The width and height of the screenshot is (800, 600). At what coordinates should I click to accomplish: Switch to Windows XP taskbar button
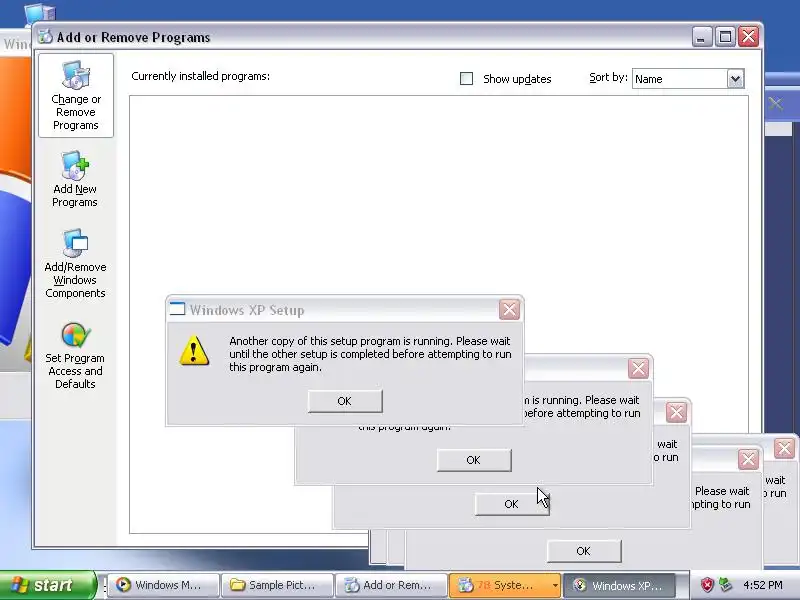(619, 585)
